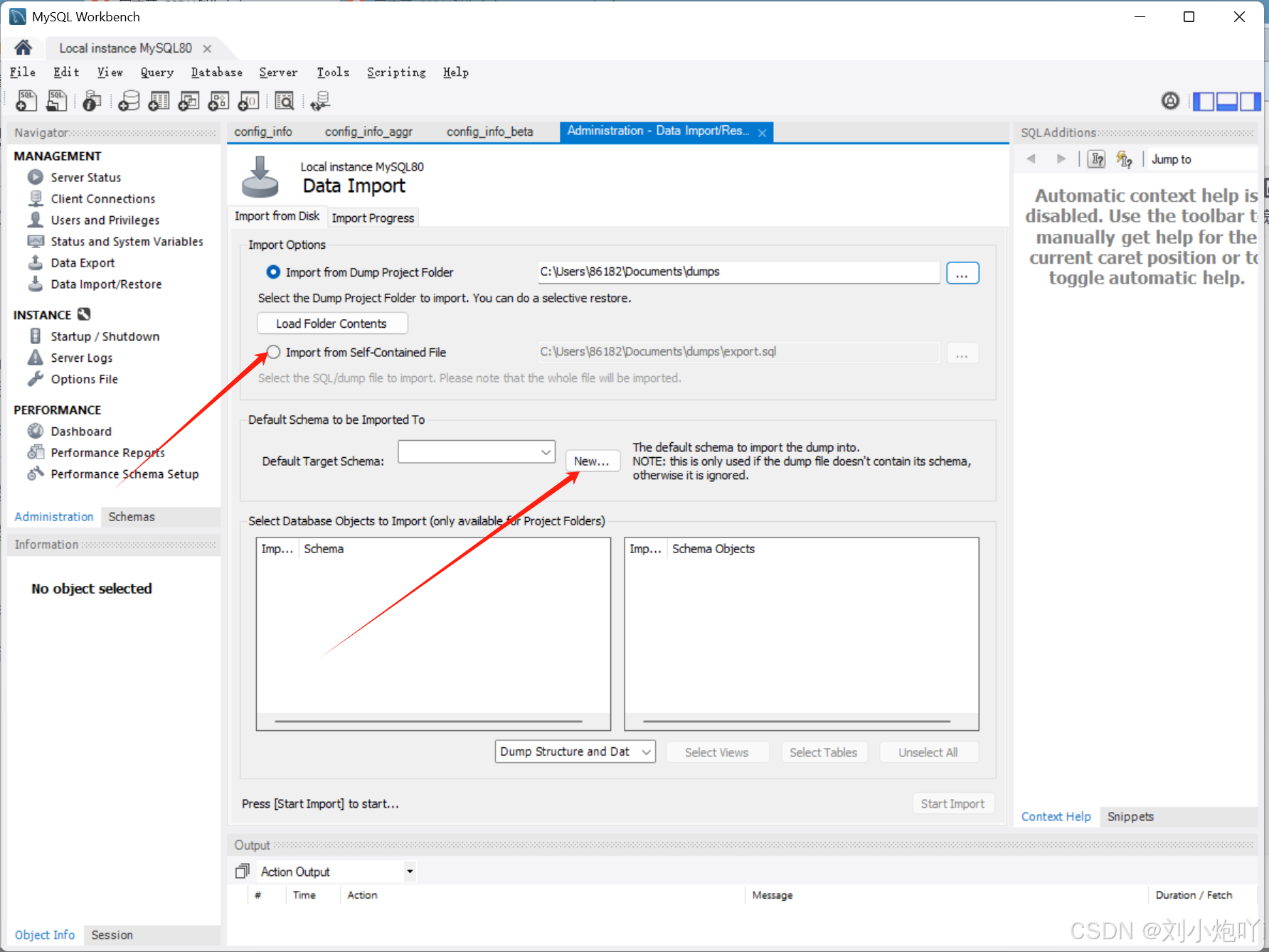
Task: Toggle the left sidebar panel icon
Action: click(x=1204, y=102)
